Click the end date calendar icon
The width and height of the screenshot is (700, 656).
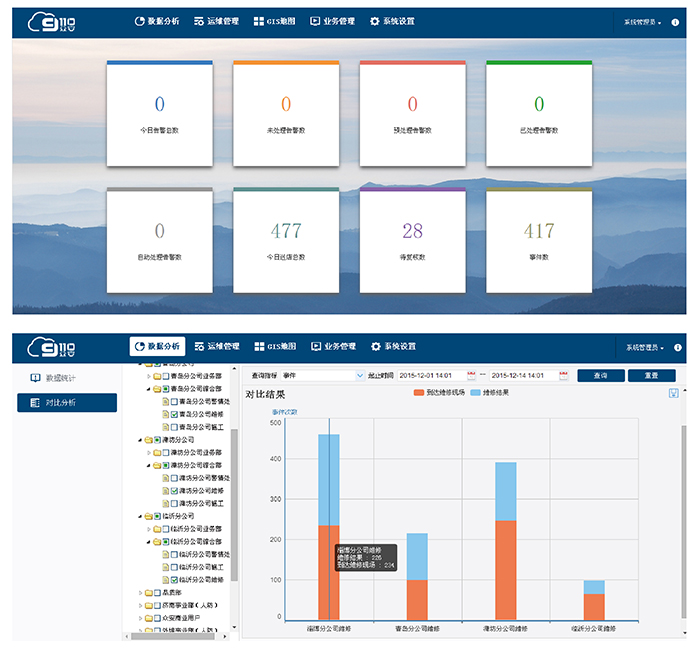point(564,375)
